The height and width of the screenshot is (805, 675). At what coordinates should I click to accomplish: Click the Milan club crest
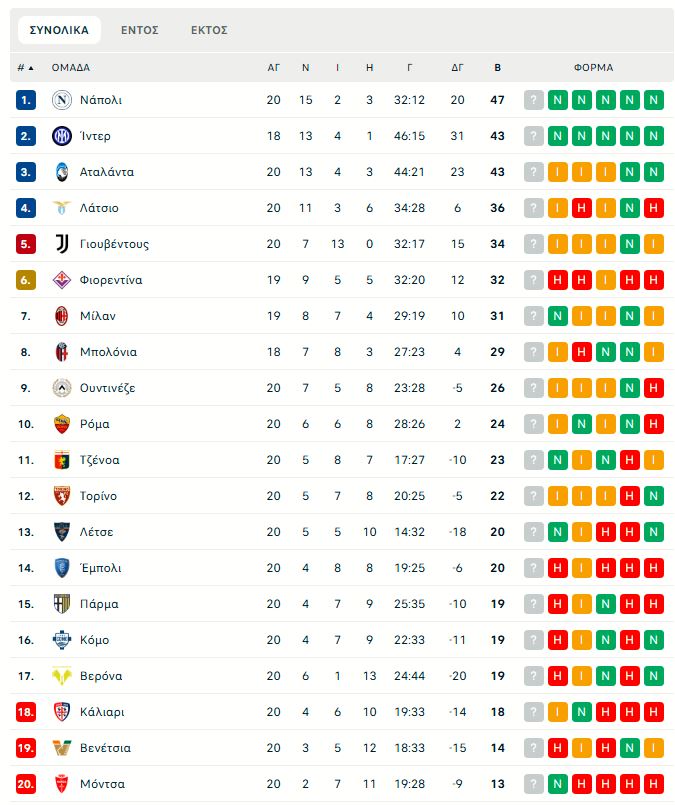pyautogui.click(x=62, y=316)
